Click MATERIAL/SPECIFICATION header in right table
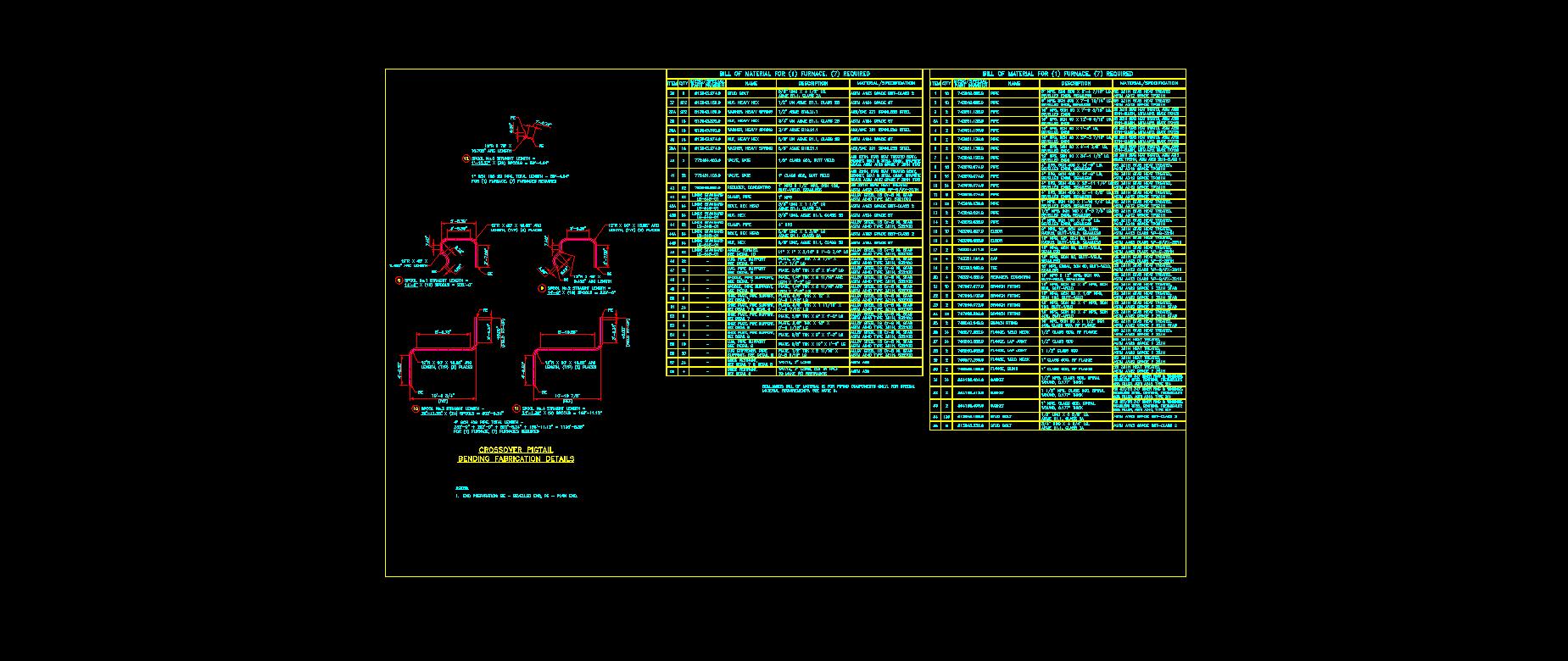This screenshot has height=661, width=1568. tap(1147, 83)
